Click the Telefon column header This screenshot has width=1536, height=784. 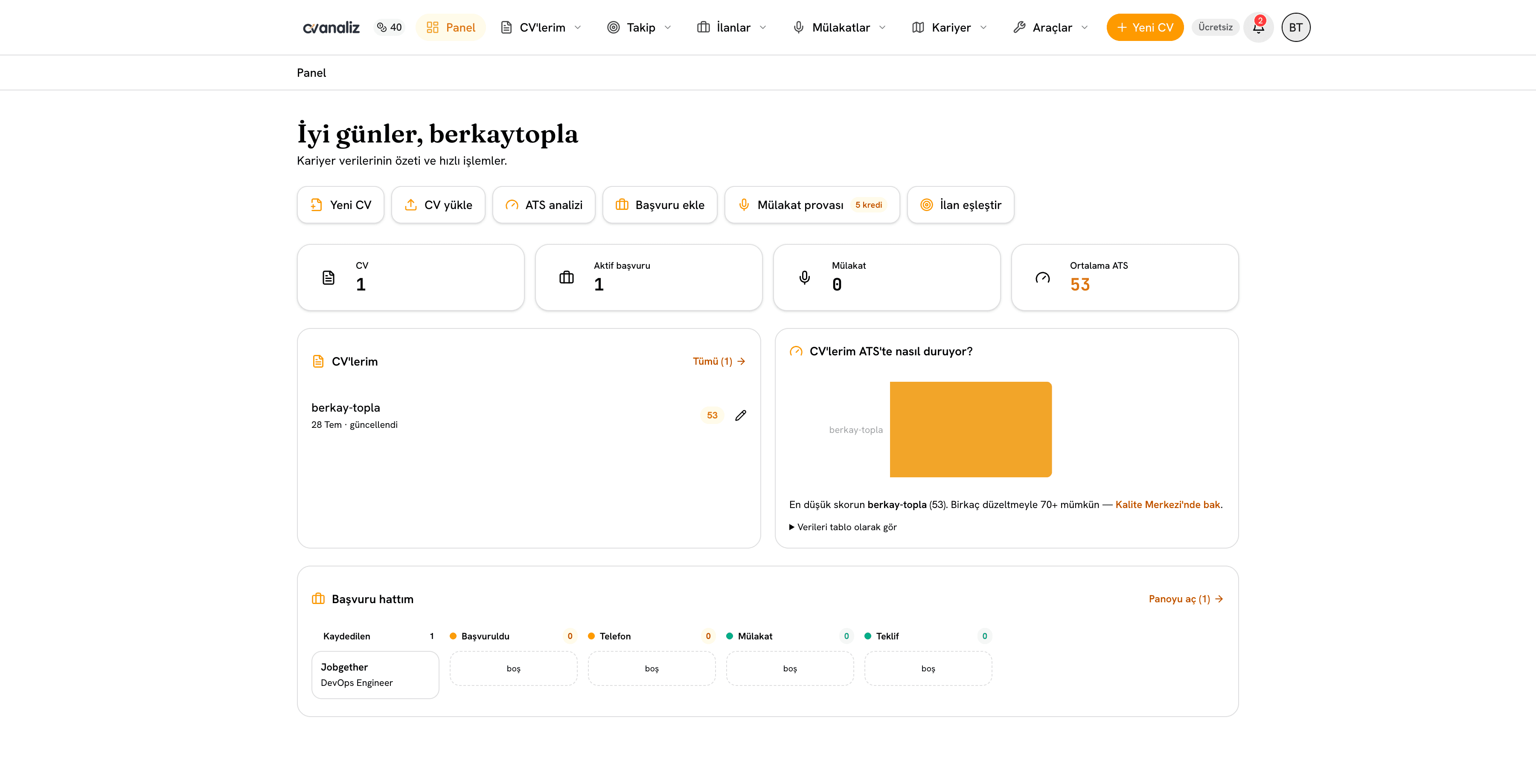click(615, 636)
